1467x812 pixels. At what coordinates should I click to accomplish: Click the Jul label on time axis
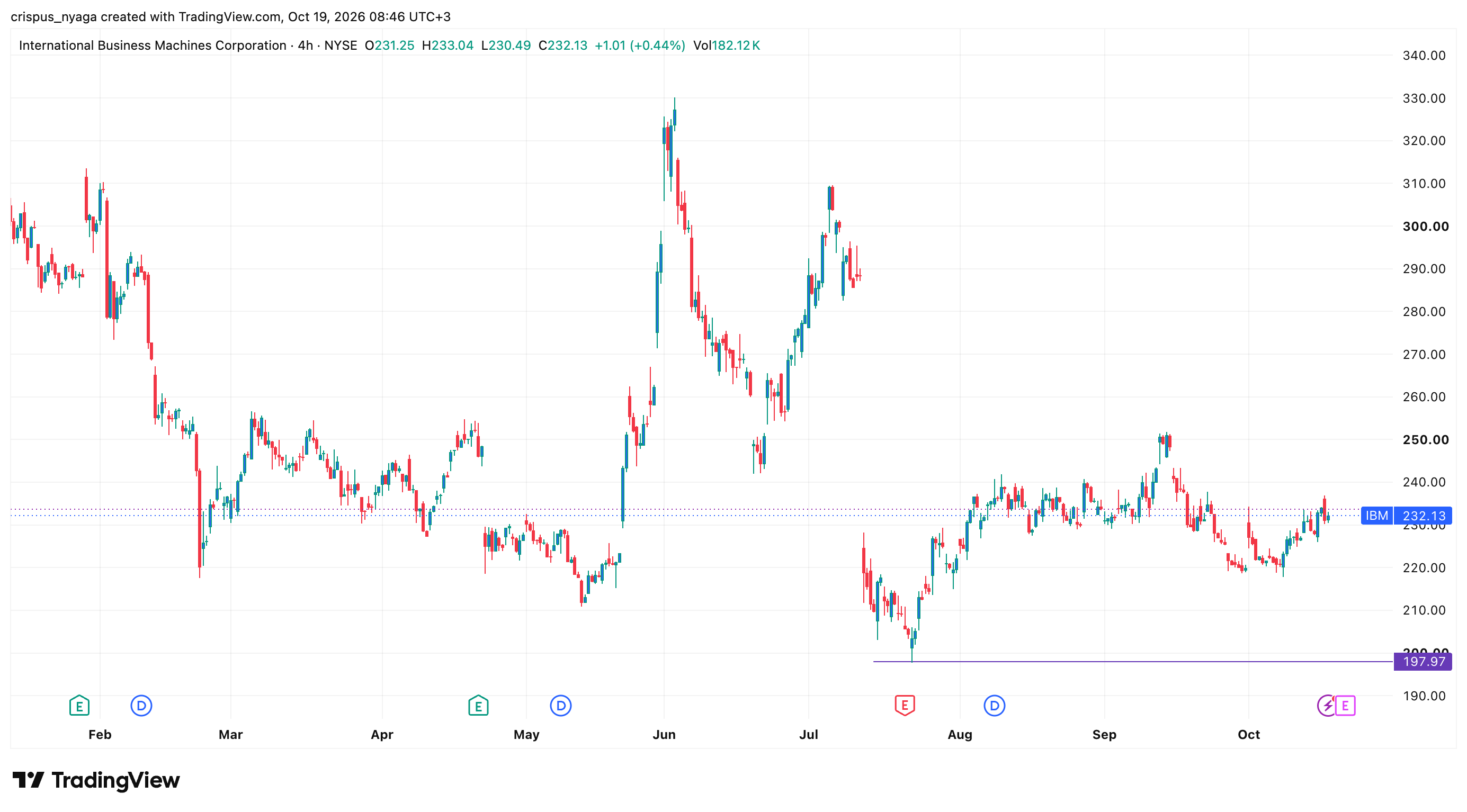(809, 735)
